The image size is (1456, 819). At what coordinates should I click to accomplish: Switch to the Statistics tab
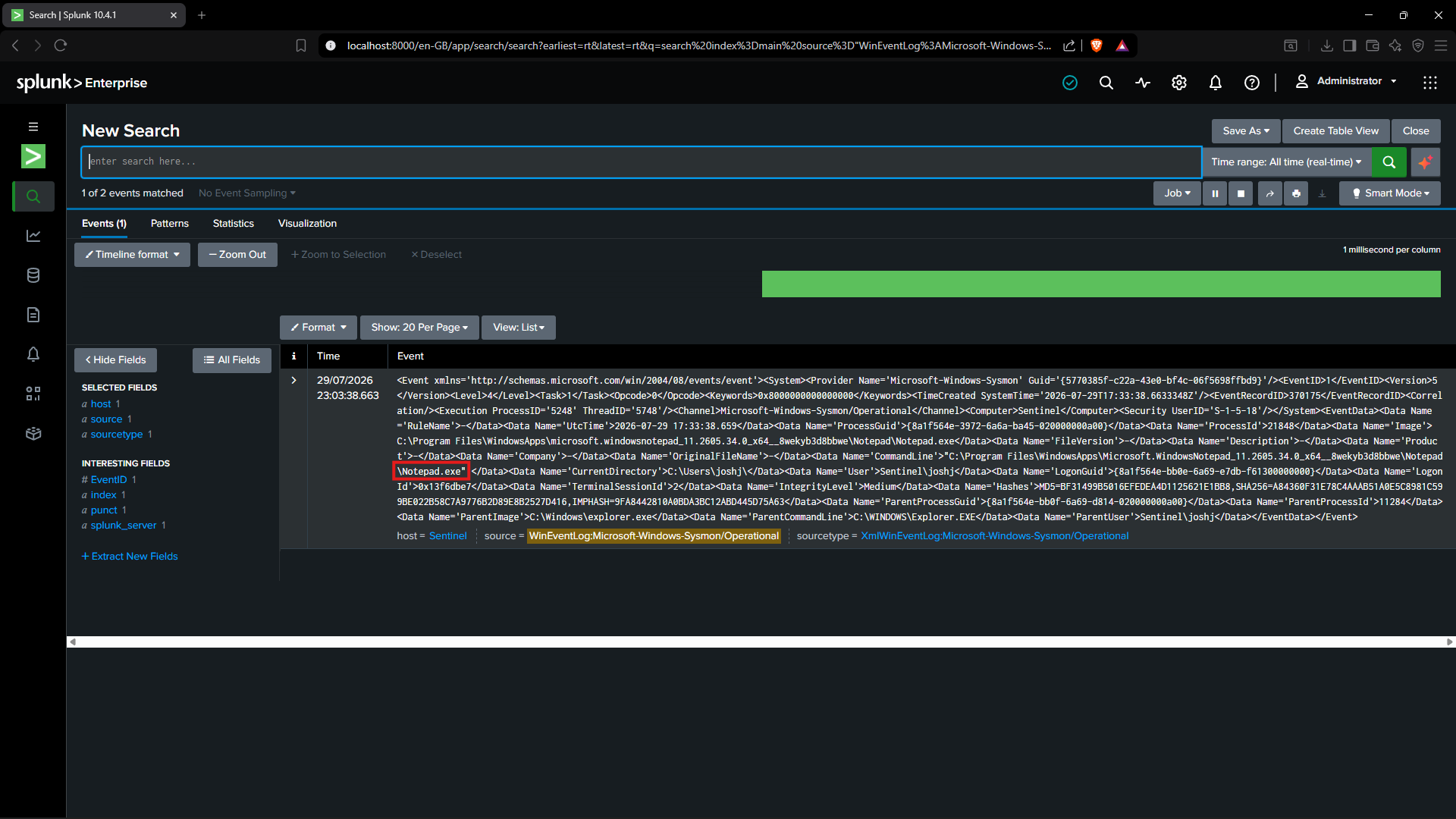click(234, 224)
